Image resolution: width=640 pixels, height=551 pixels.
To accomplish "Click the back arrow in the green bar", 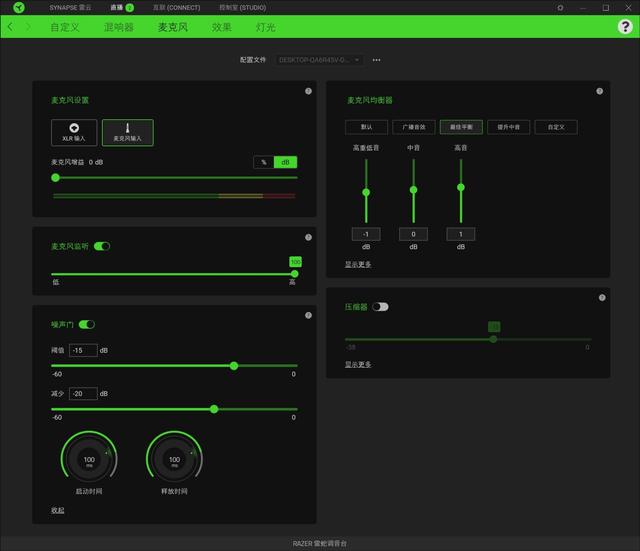I will coord(10,27).
